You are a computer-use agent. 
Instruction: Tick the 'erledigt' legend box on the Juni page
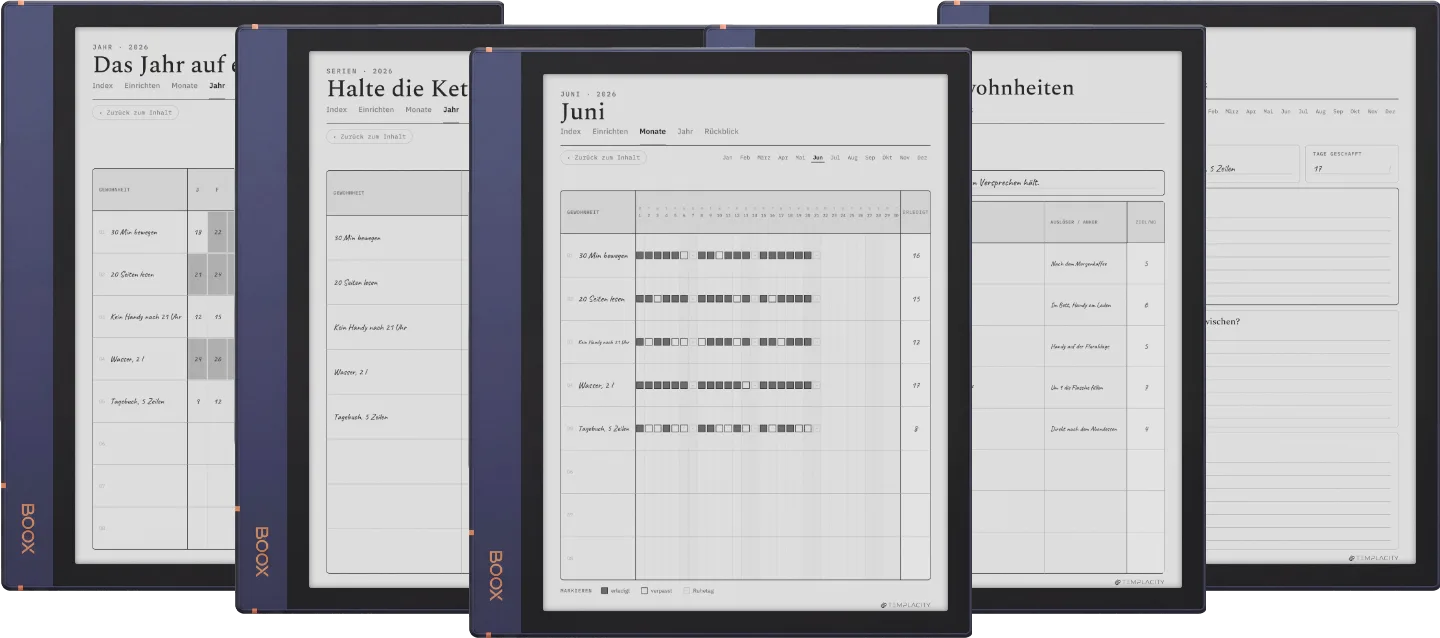click(x=605, y=591)
